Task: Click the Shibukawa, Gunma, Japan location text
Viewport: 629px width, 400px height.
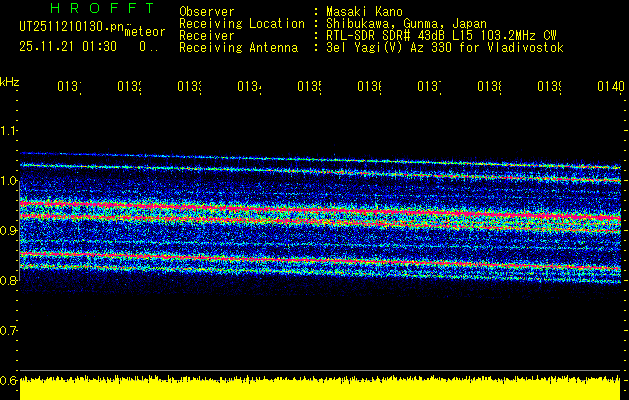Action: point(406,23)
